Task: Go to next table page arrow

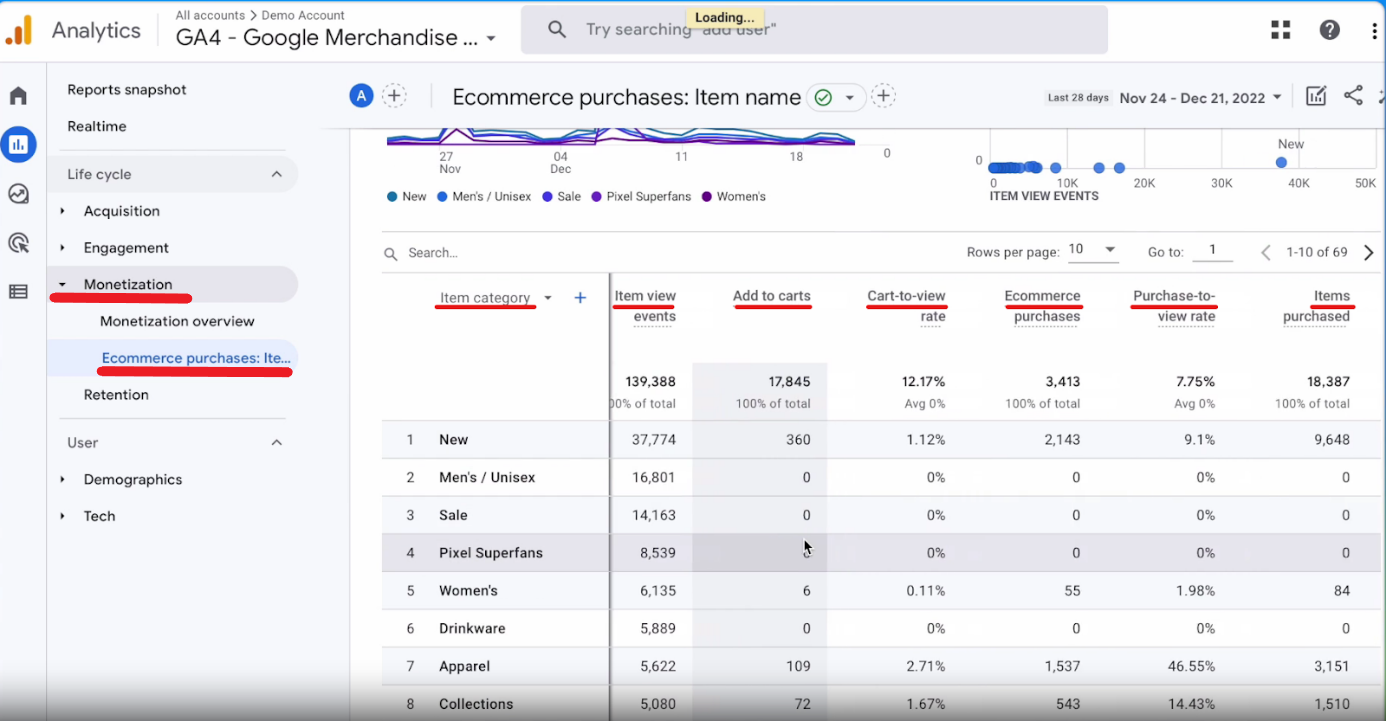Action: 1369,253
